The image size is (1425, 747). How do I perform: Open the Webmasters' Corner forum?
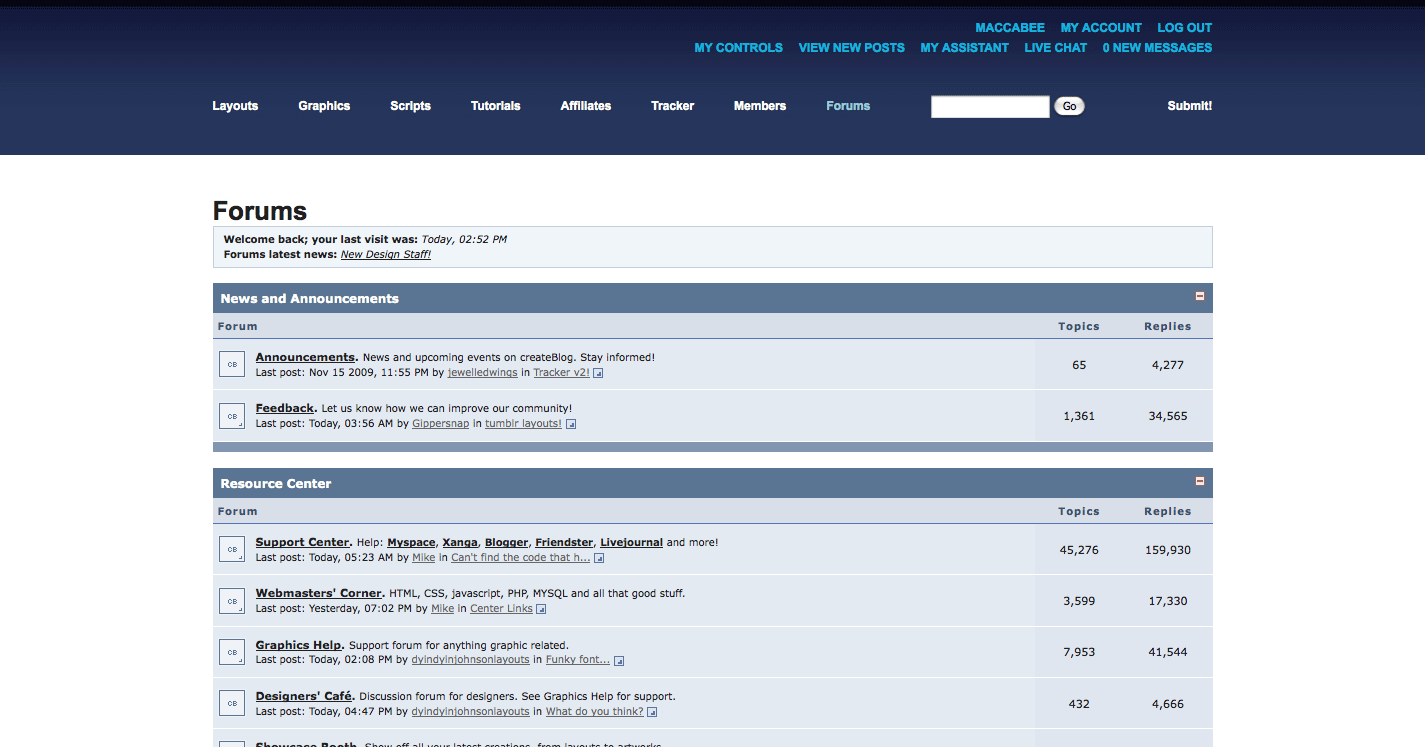[x=319, y=594]
